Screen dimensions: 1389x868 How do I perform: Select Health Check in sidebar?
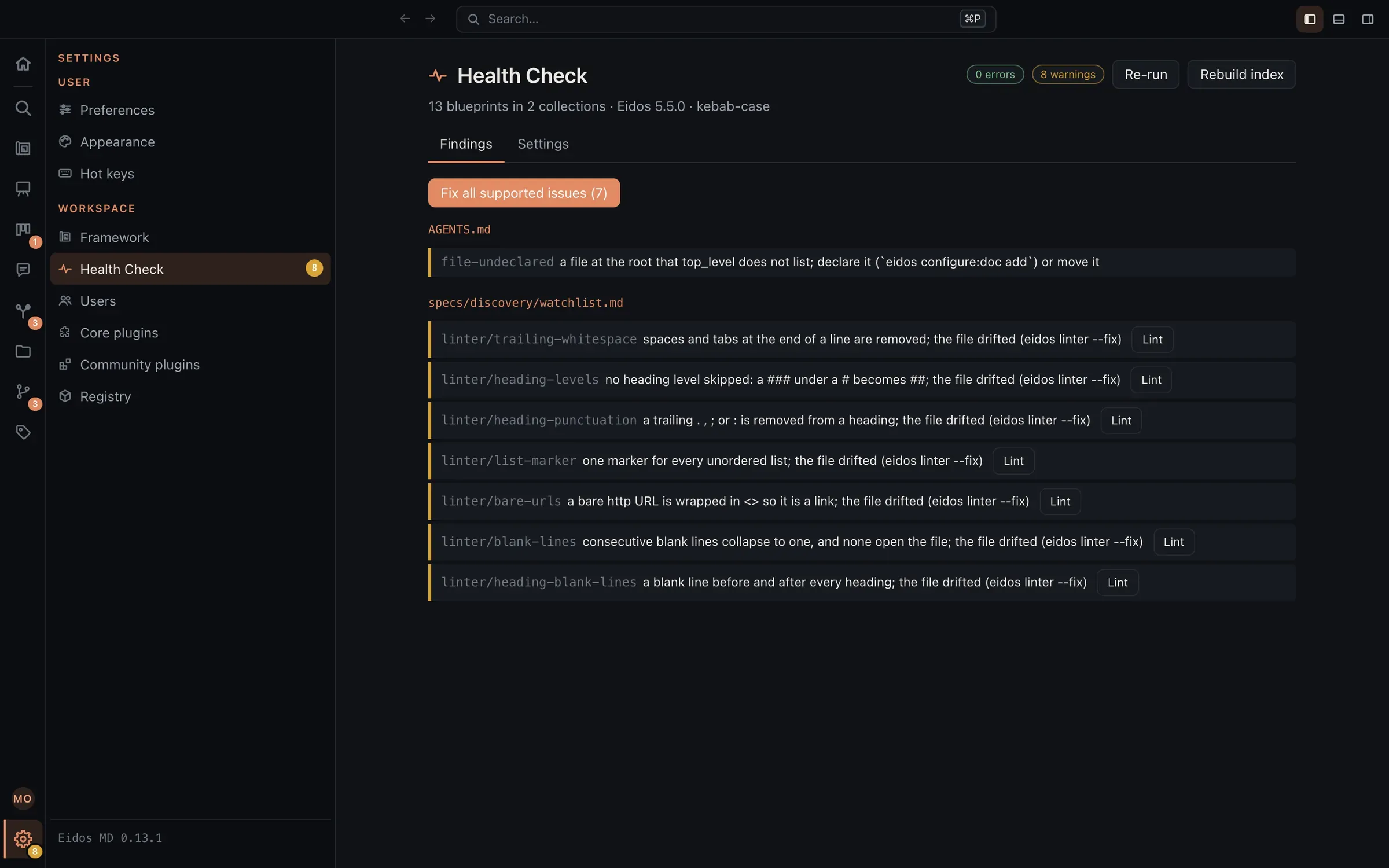coord(190,269)
